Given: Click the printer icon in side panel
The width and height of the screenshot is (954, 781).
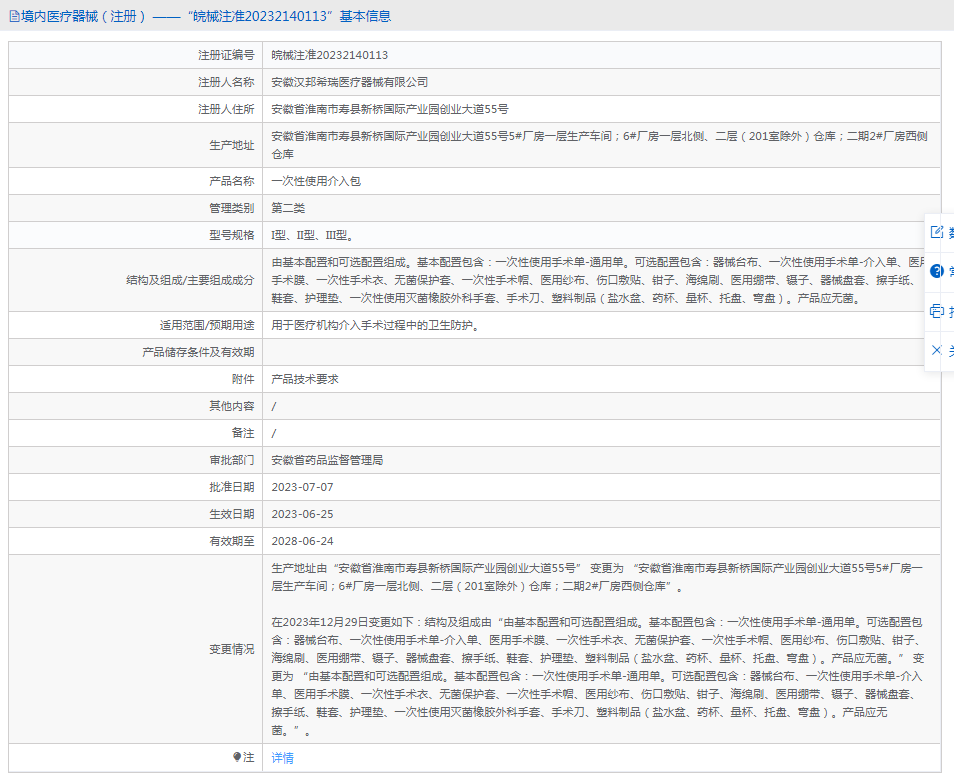Looking at the screenshot, I should coord(937,311).
